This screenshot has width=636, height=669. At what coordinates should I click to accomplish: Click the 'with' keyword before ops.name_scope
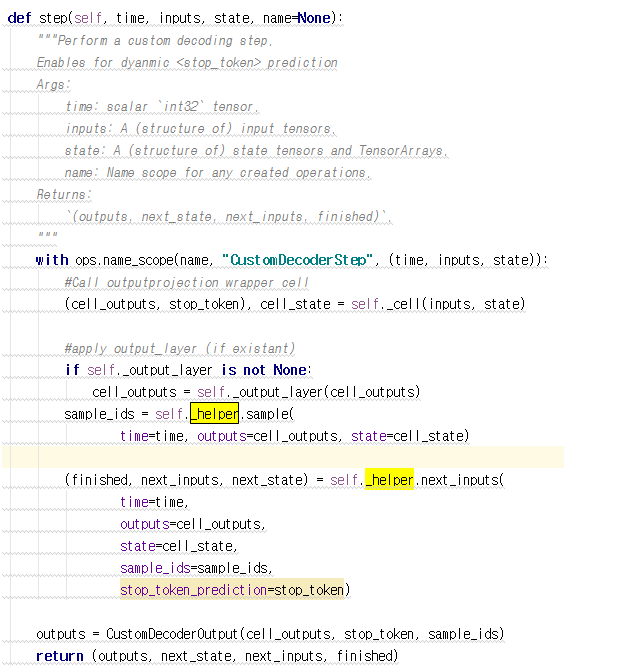52,260
